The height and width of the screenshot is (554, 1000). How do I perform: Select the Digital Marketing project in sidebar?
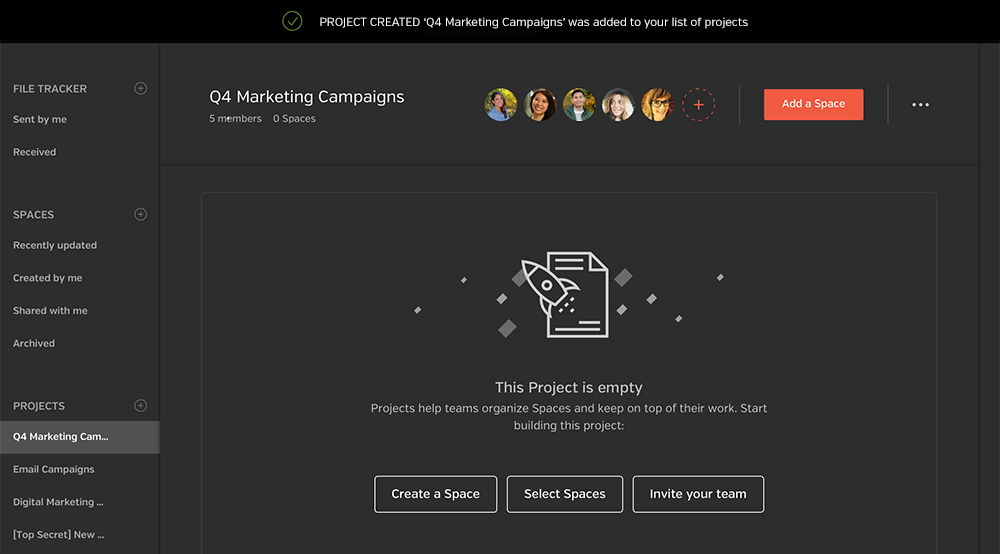[x=58, y=502]
